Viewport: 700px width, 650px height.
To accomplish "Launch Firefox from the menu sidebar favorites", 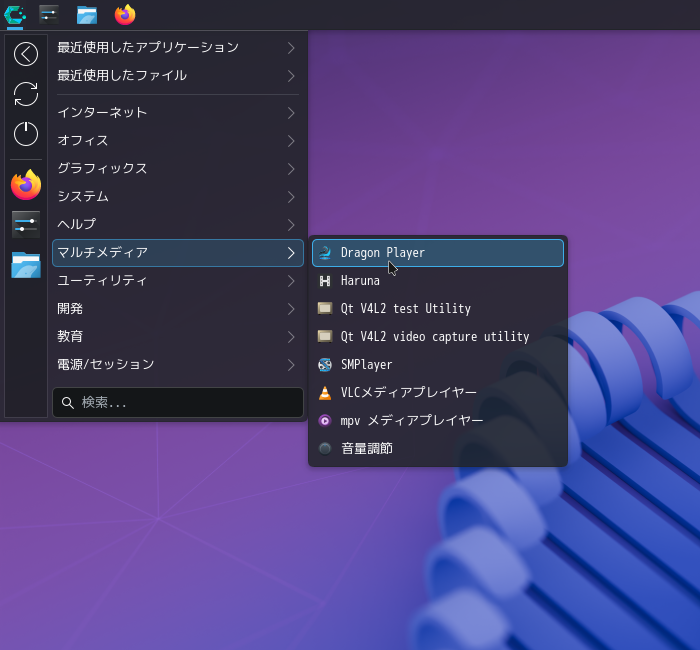I will (26, 185).
